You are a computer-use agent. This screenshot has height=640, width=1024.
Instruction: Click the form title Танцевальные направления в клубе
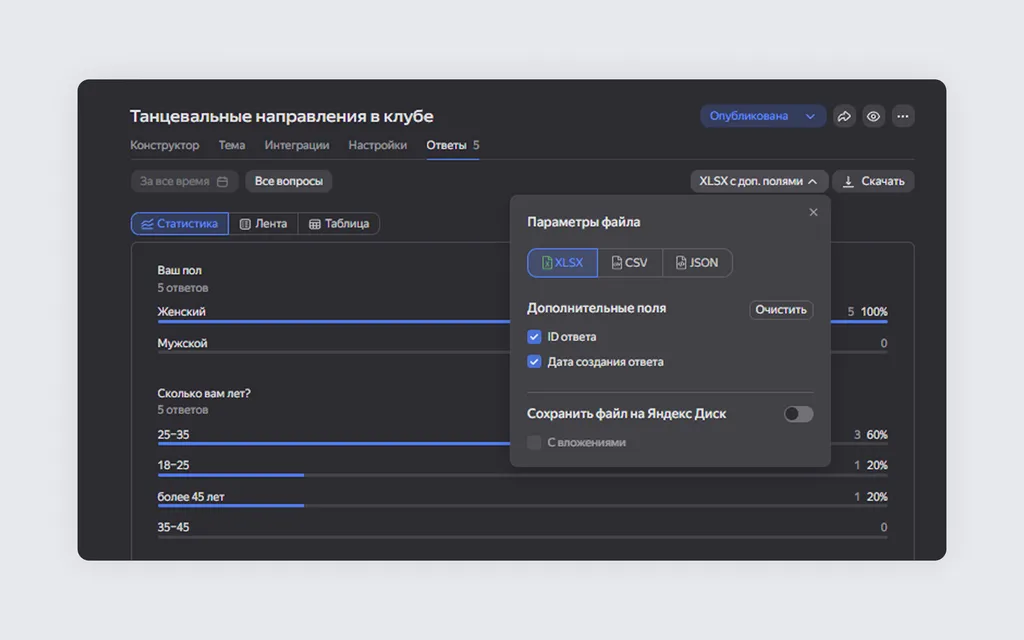tap(281, 116)
